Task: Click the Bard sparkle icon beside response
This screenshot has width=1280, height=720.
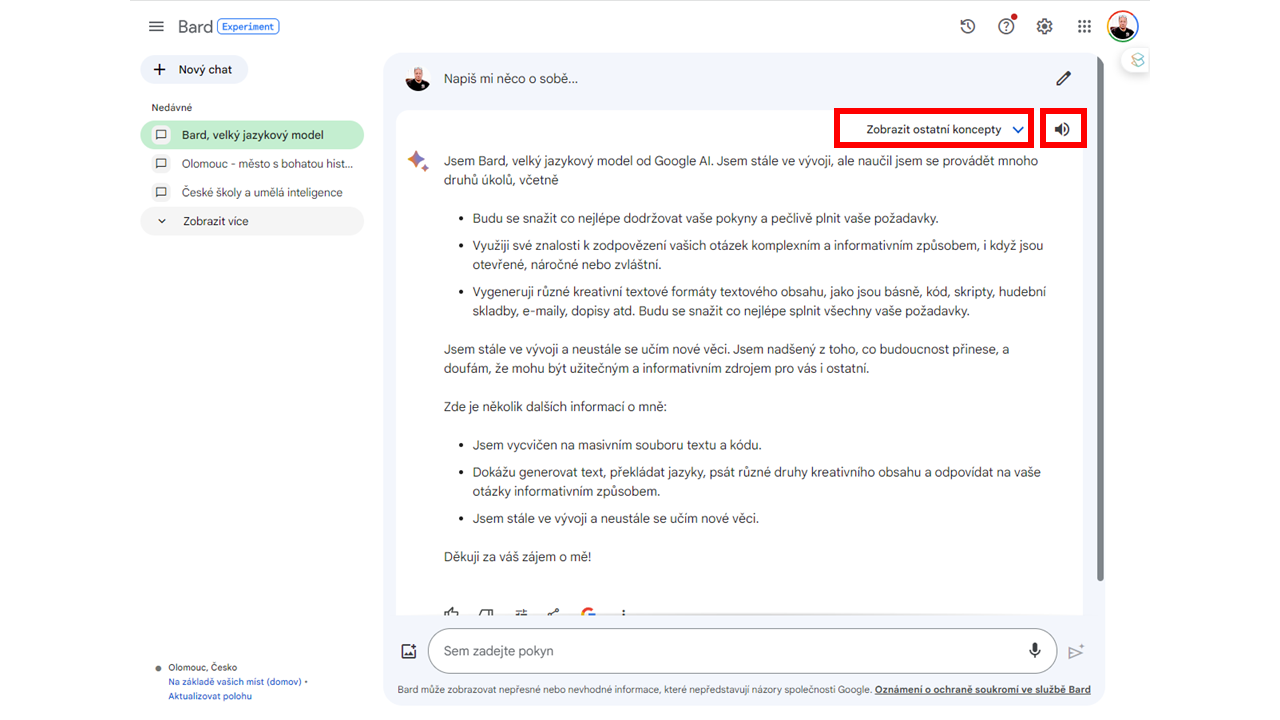Action: click(x=417, y=161)
